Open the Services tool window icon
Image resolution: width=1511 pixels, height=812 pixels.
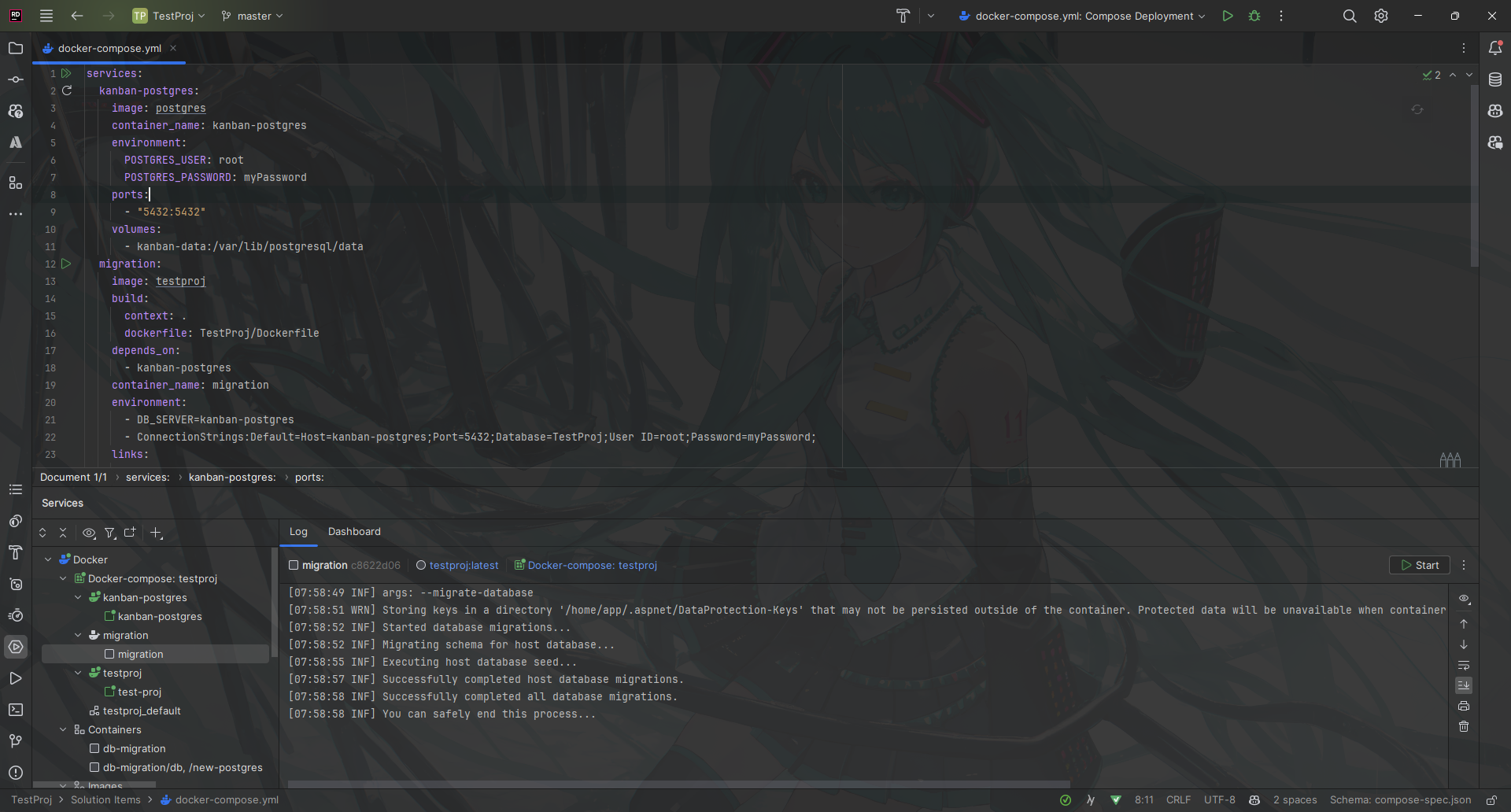click(x=16, y=647)
